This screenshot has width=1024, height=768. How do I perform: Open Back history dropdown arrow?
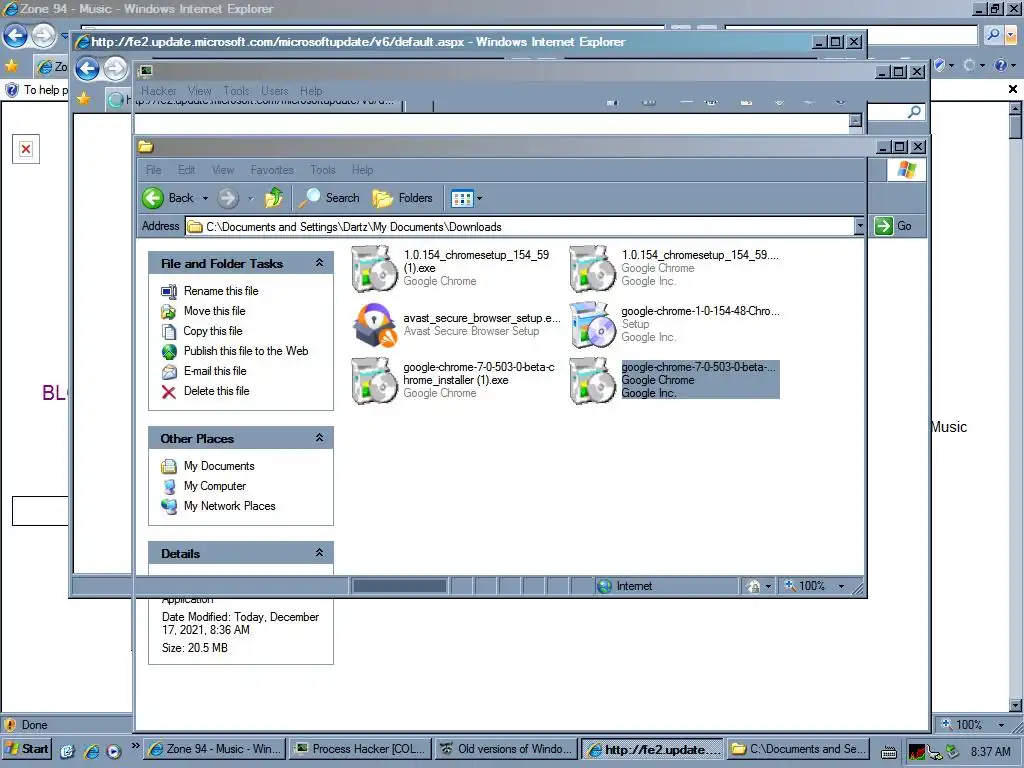[x=205, y=198]
